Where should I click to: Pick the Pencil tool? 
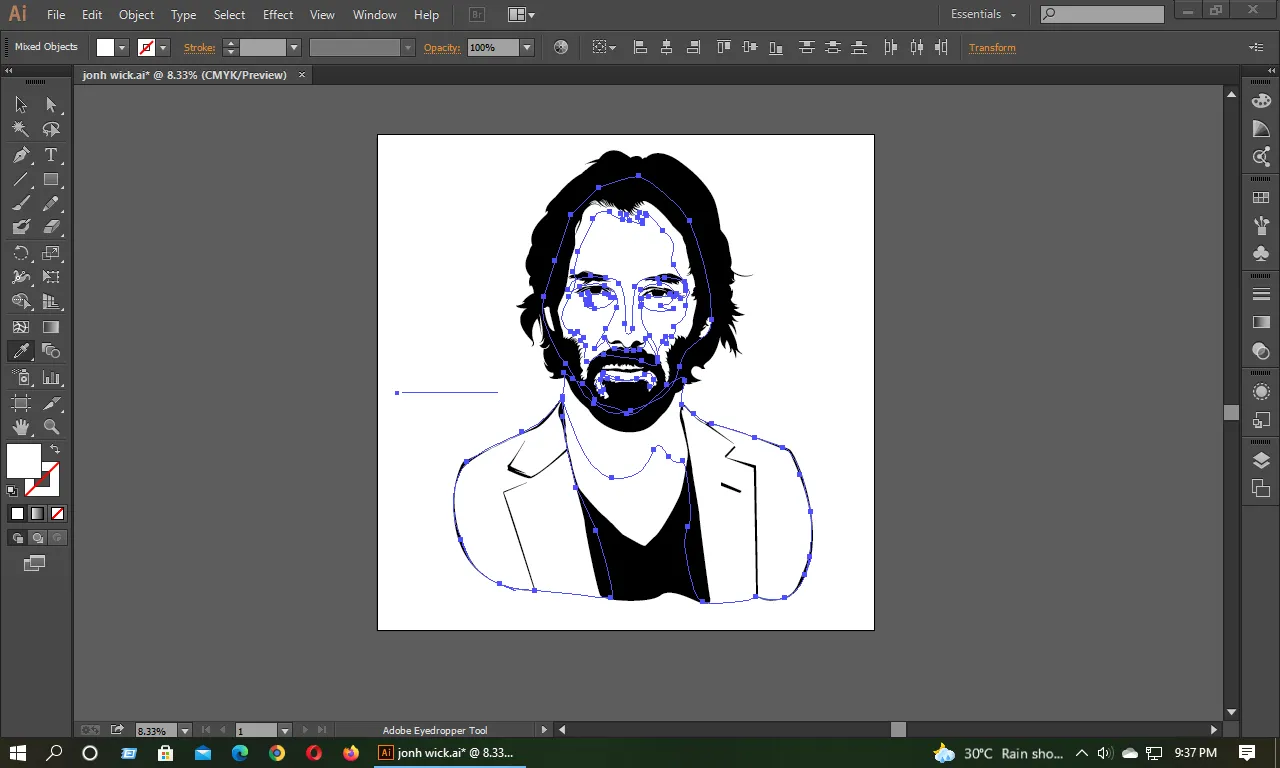pos(51,204)
